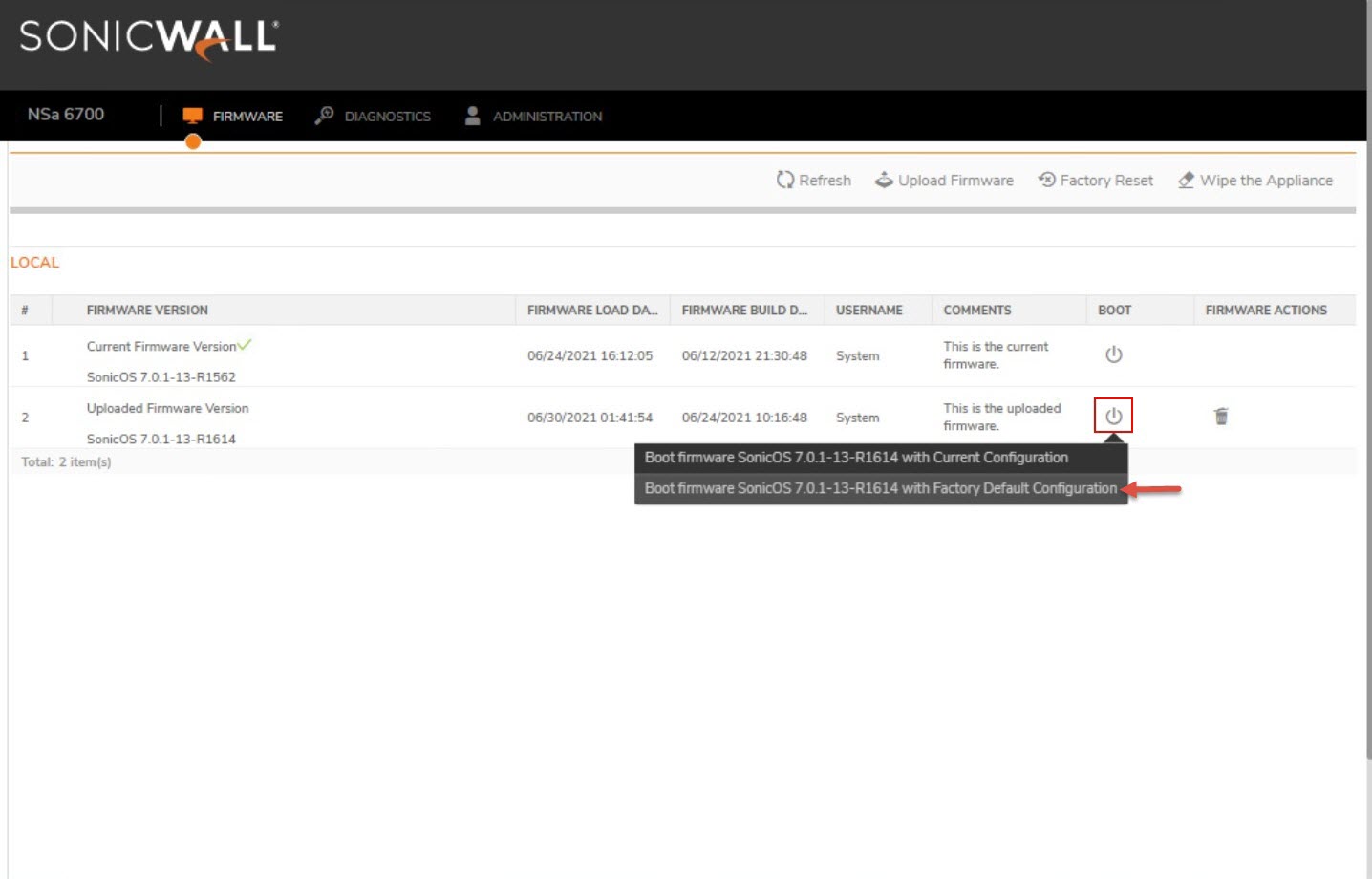Viewport: 1372px width, 879px height.
Task: Click the Wipe the Appliance eraser icon
Action: pos(1186,180)
